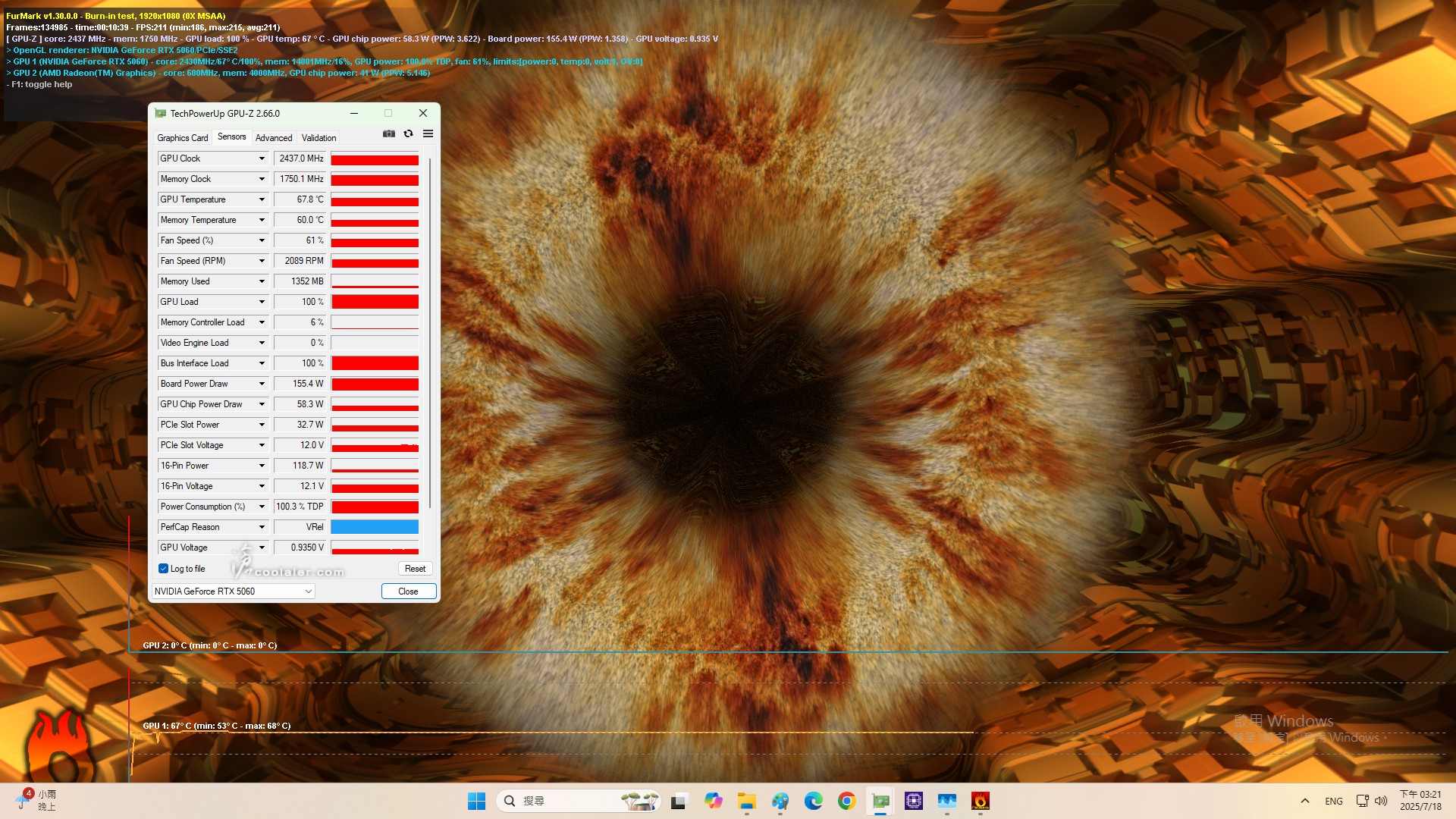The width and height of the screenshot is (1456, 819).
Task: Click the FurMark flame logo
Action: click(x=58, y=747)
